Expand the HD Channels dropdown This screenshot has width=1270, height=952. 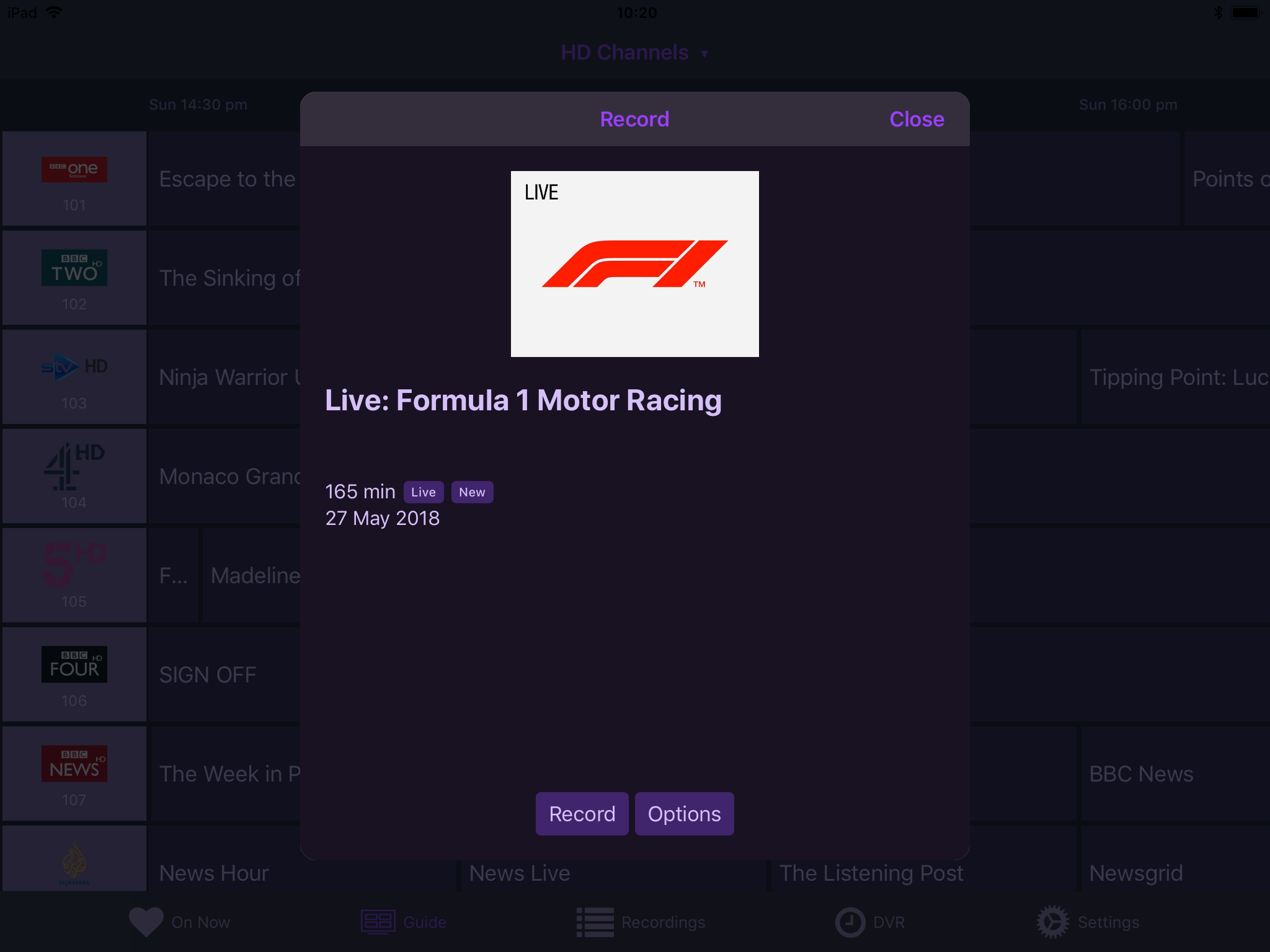coord(634,53)
